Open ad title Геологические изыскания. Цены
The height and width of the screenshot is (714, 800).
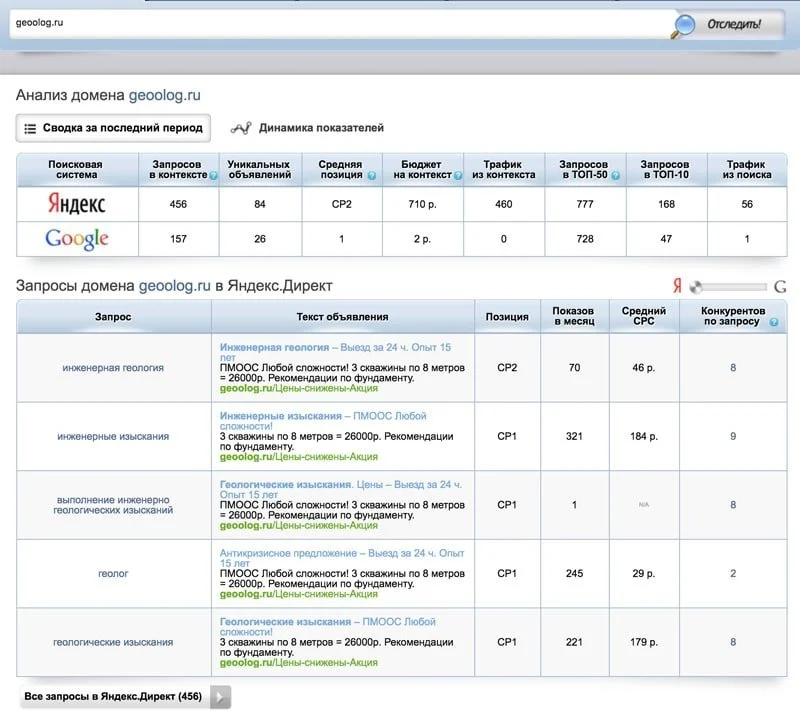(x=340, y=489)
